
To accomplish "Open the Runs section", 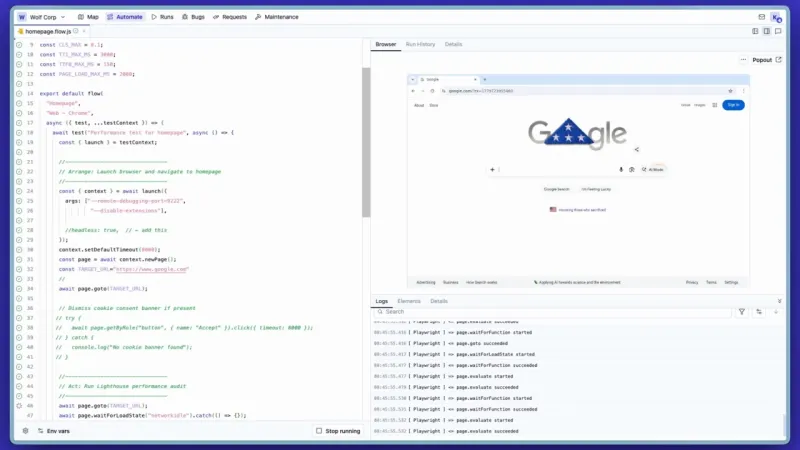I will (x=162, y=17).
